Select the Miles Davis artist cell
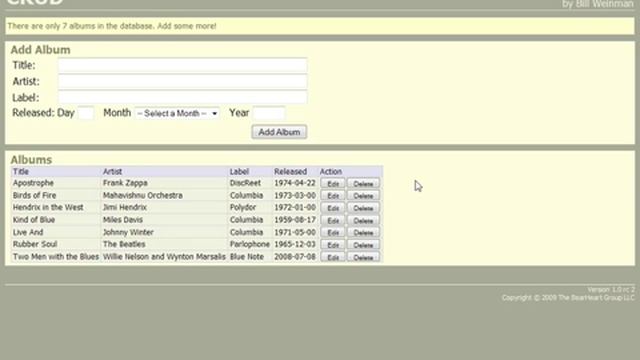 pos(122,220)
